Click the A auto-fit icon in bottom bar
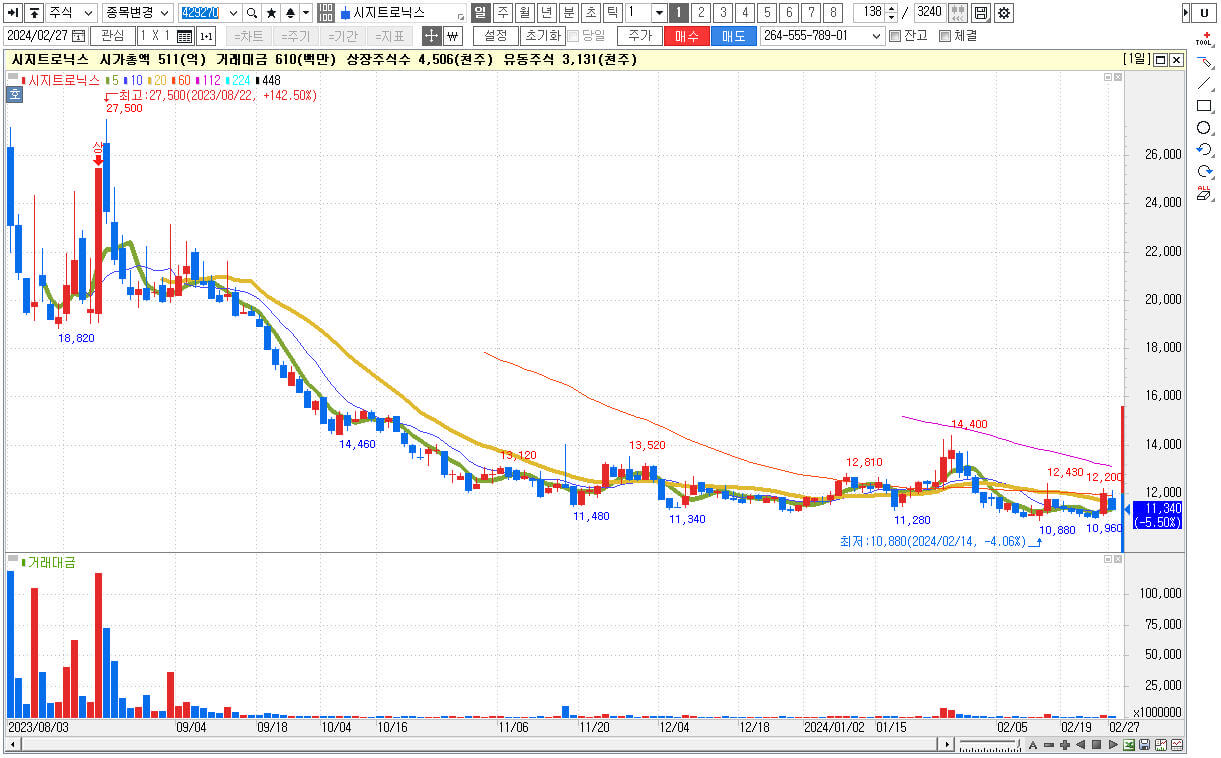The image size is (1221, 758). click(x=1033, y=745)
